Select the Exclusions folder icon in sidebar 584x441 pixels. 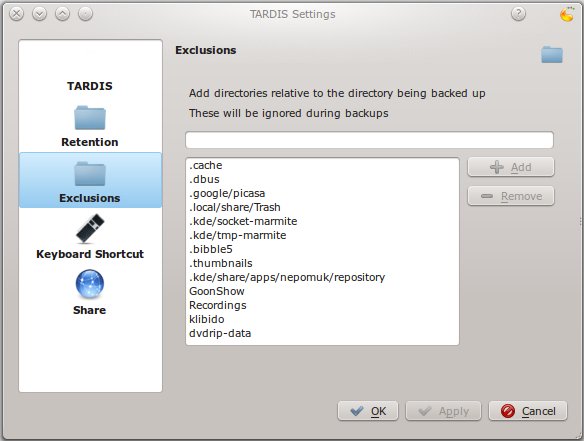(90, 174)
